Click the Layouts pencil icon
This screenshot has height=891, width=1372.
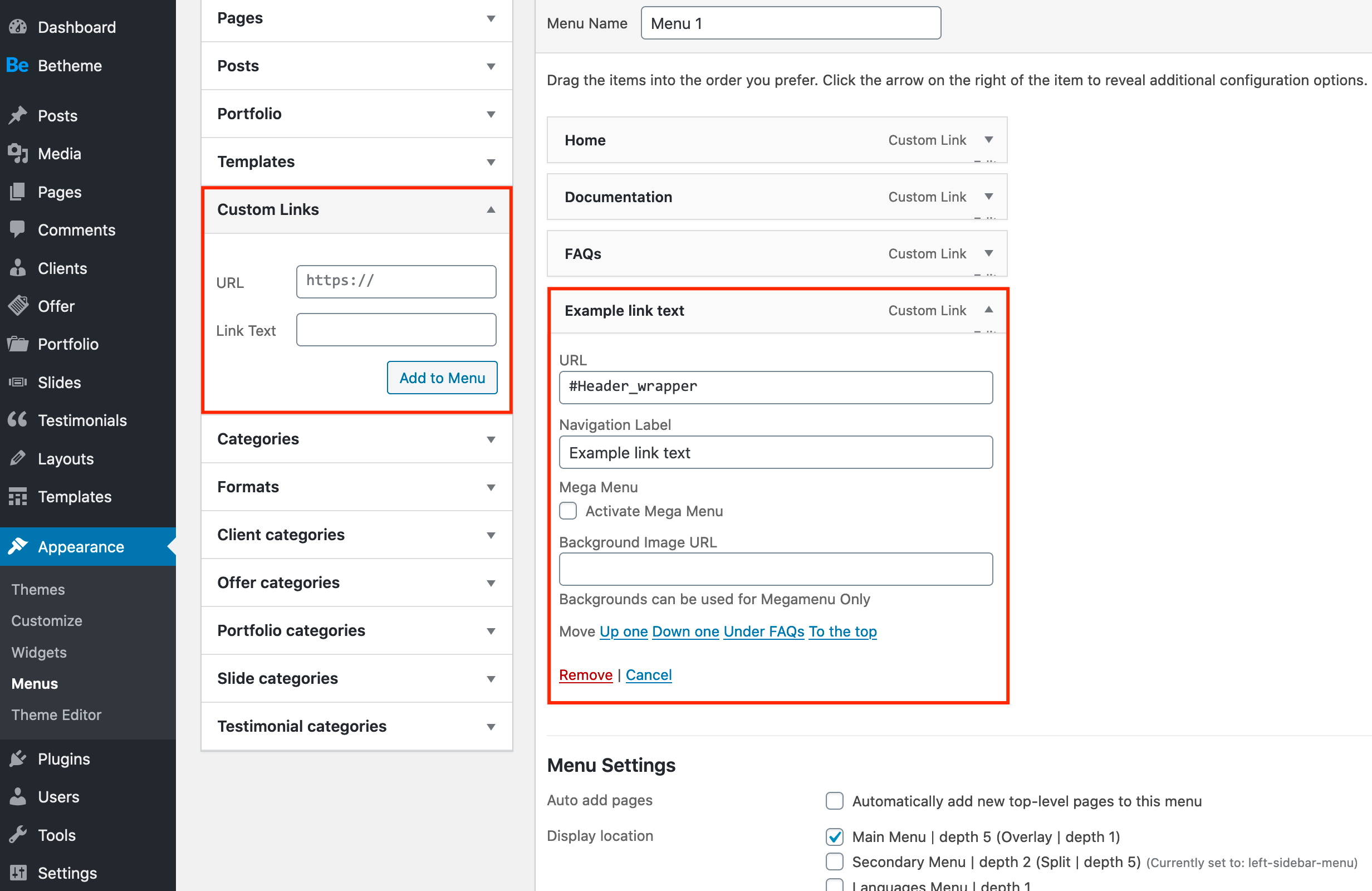coord(18,458)
